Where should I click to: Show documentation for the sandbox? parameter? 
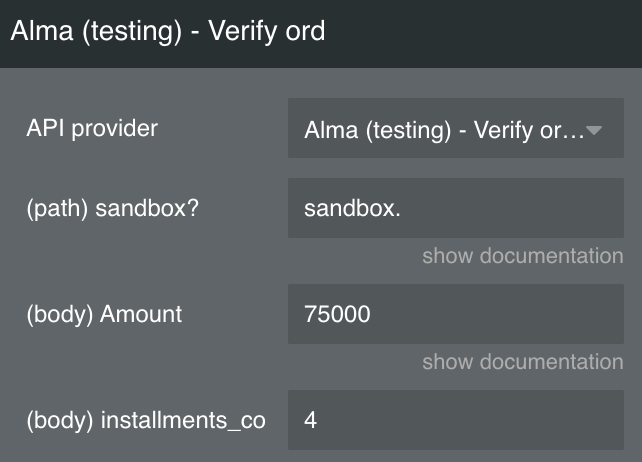click(523, 256)
